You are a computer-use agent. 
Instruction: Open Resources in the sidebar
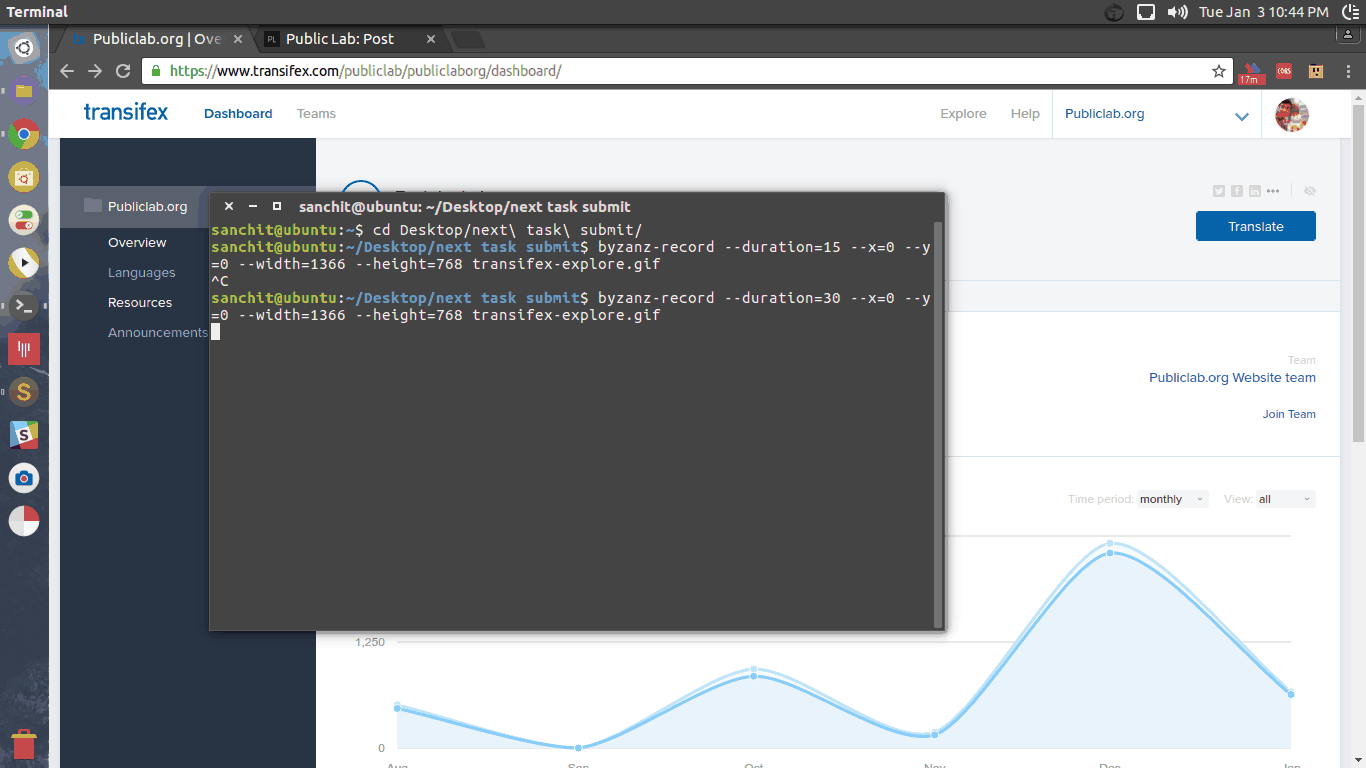[140, 303]
